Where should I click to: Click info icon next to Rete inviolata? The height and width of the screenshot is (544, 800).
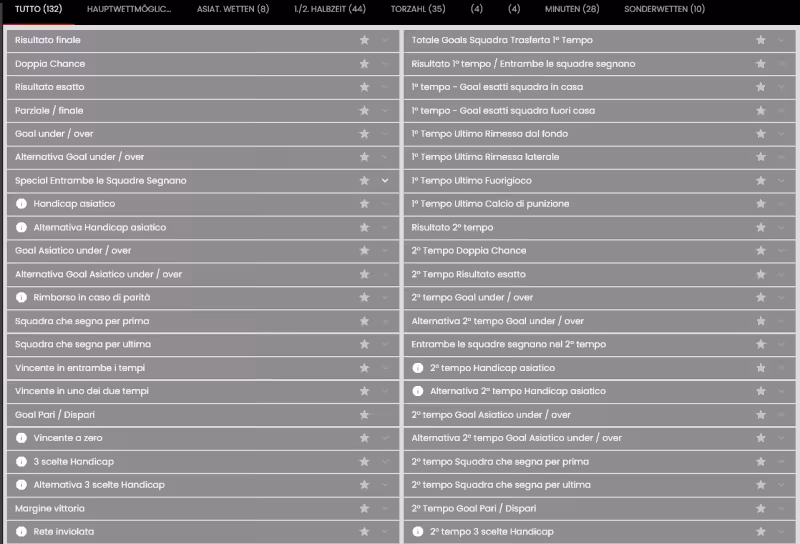(x=21, y=531)
